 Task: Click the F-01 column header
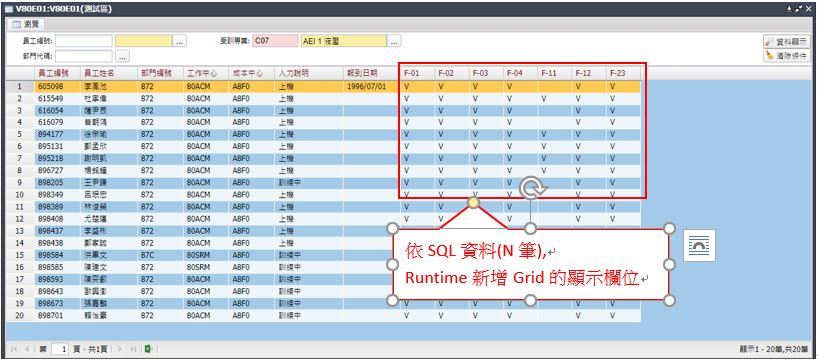[417, 74]
